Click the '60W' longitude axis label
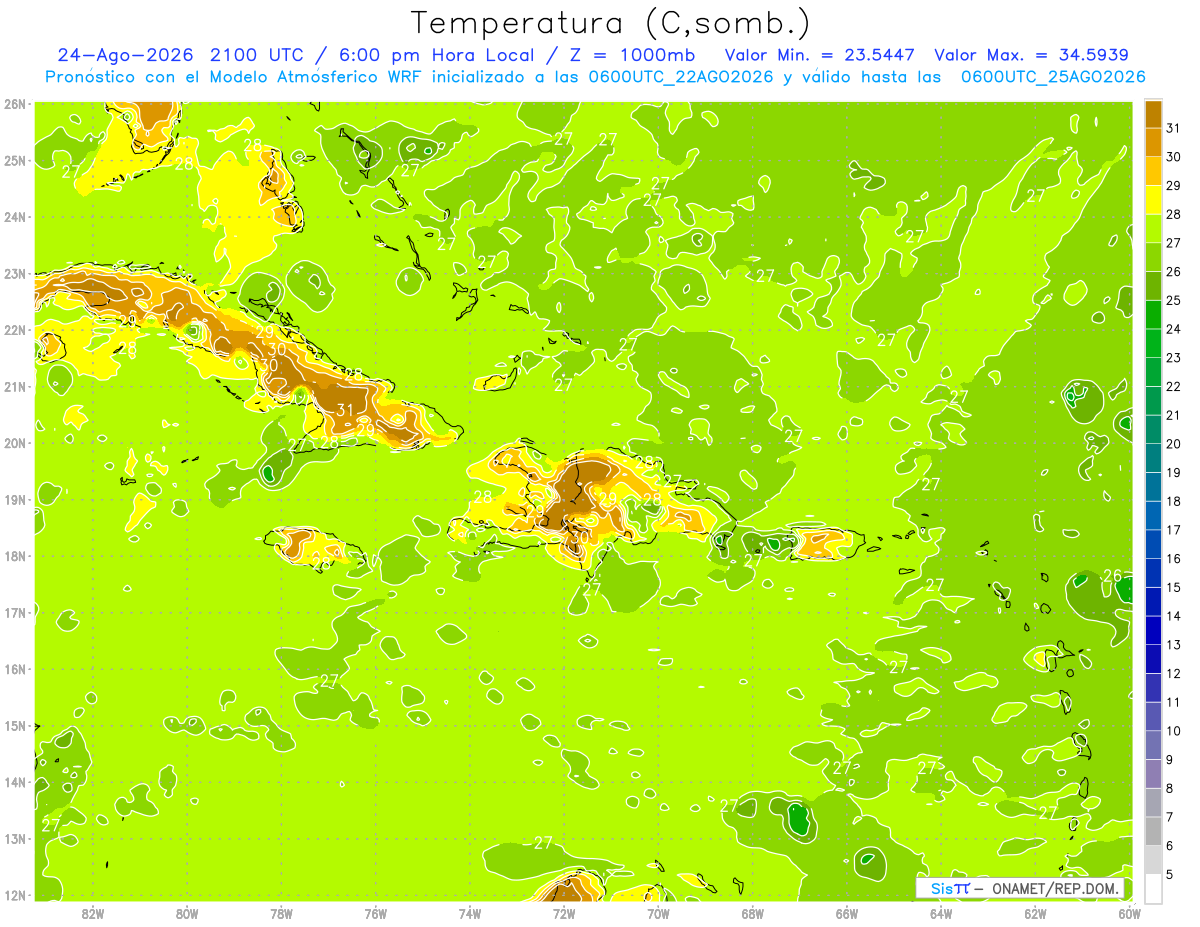Screen dimensions: 1200x927 point(1129,913)
